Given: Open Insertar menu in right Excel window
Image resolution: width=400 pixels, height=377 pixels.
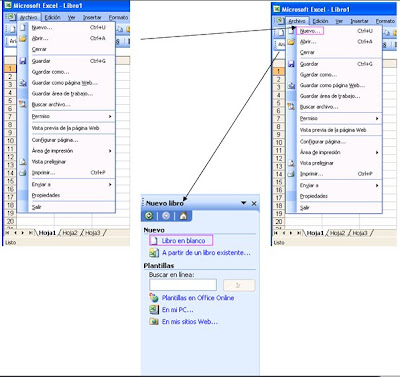Looking at the screenshot, I should pos(359,21).
